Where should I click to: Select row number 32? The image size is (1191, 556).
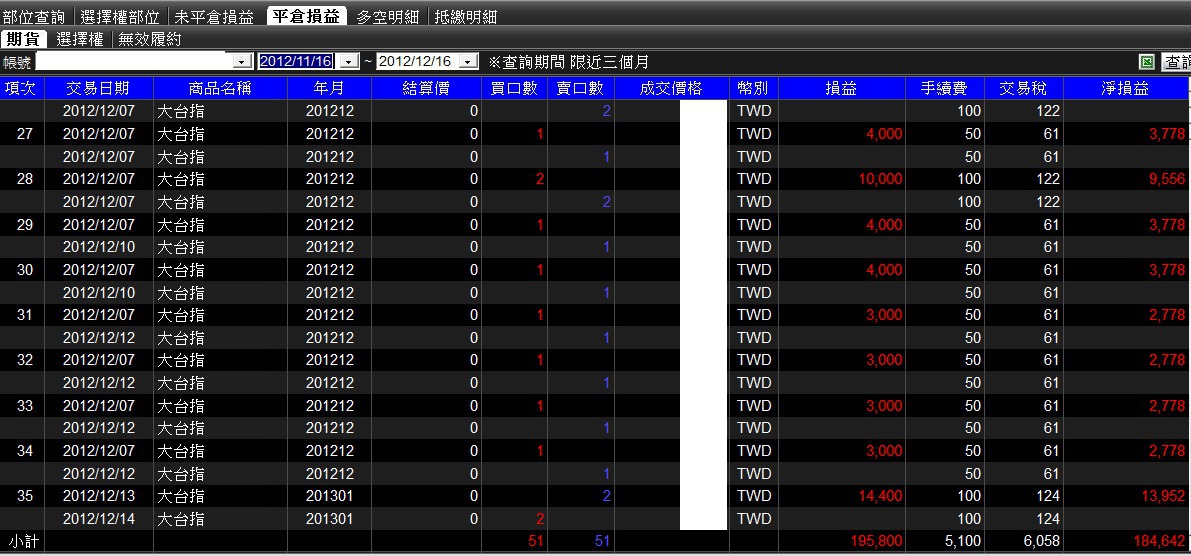[24, 360]
